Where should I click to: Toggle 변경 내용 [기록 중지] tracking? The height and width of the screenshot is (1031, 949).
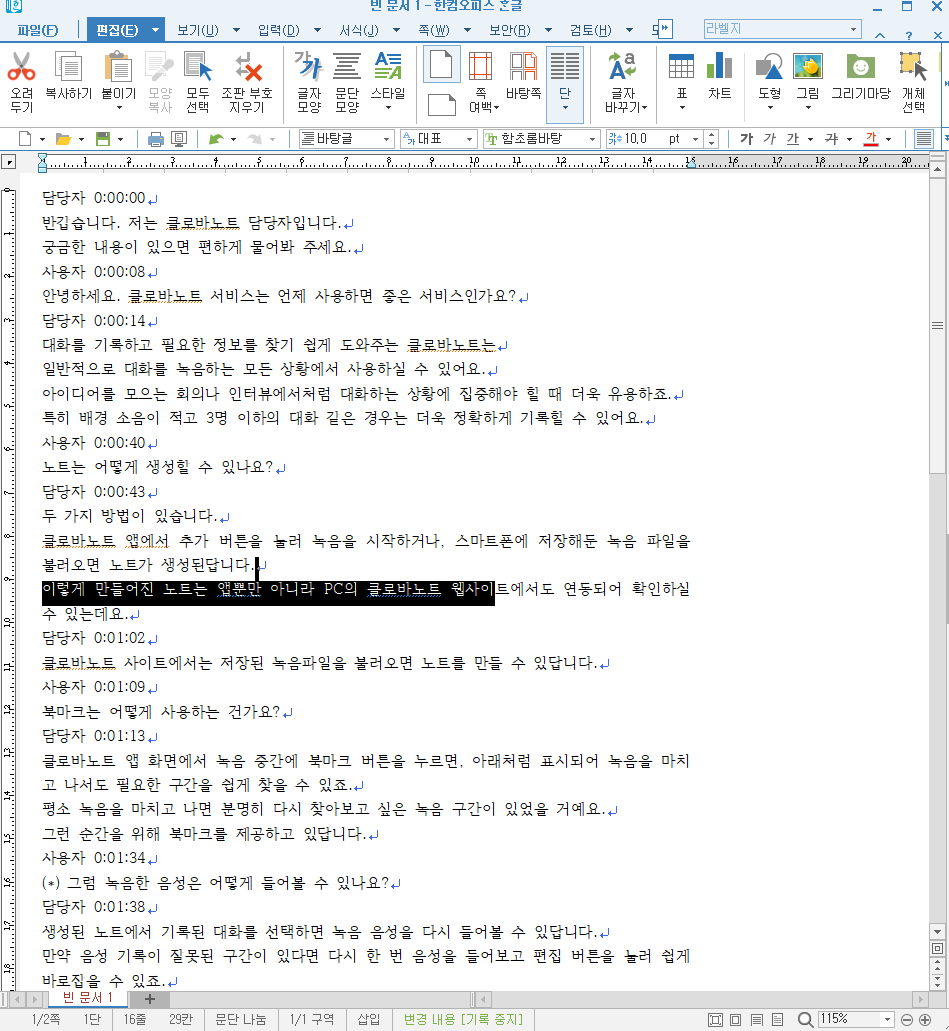point(463,1019)
